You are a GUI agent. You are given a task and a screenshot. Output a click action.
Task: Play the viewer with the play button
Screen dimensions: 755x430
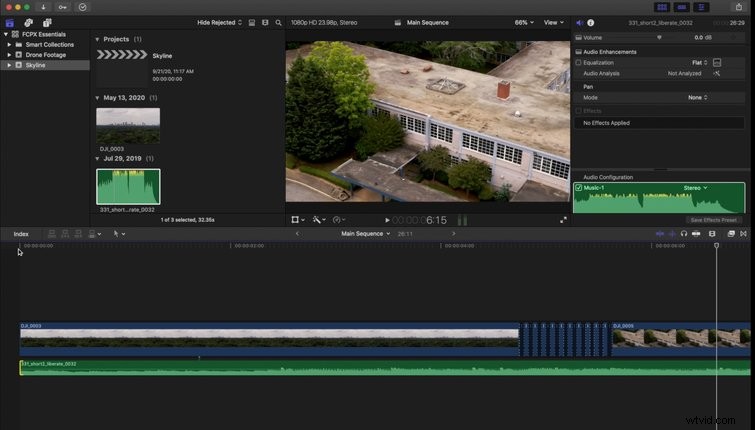(387, 221)
